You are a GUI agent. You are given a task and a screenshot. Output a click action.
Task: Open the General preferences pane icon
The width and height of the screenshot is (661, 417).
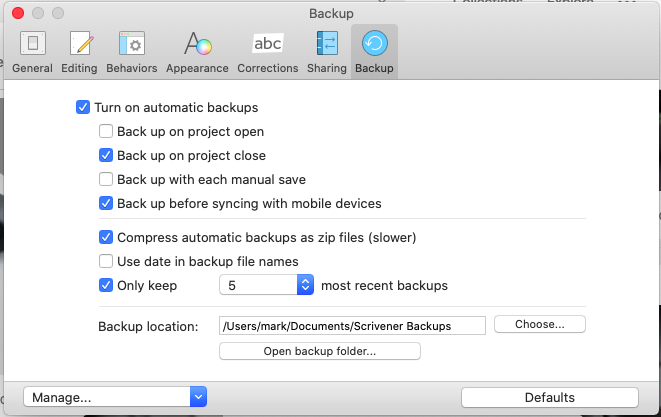(33, 51)
